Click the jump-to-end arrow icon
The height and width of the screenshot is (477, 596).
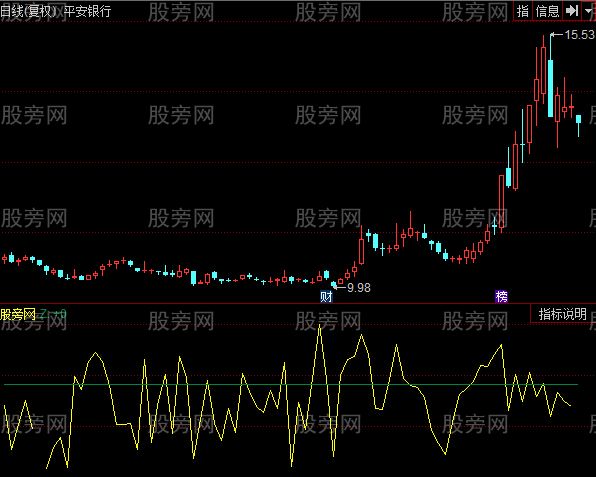tap(572, 11)
